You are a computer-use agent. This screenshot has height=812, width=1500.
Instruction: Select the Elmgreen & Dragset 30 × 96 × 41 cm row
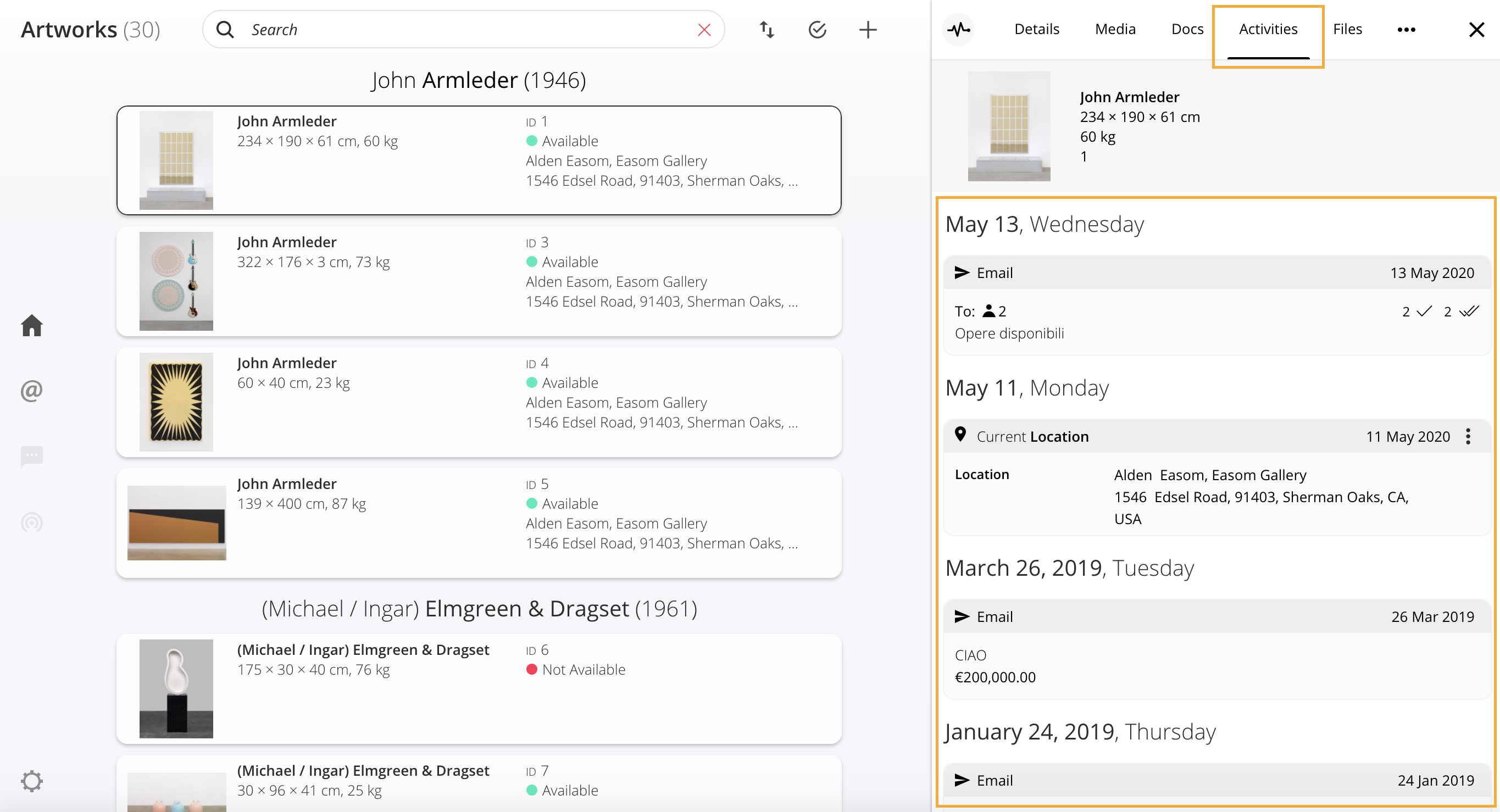click(x=479, y=783)
